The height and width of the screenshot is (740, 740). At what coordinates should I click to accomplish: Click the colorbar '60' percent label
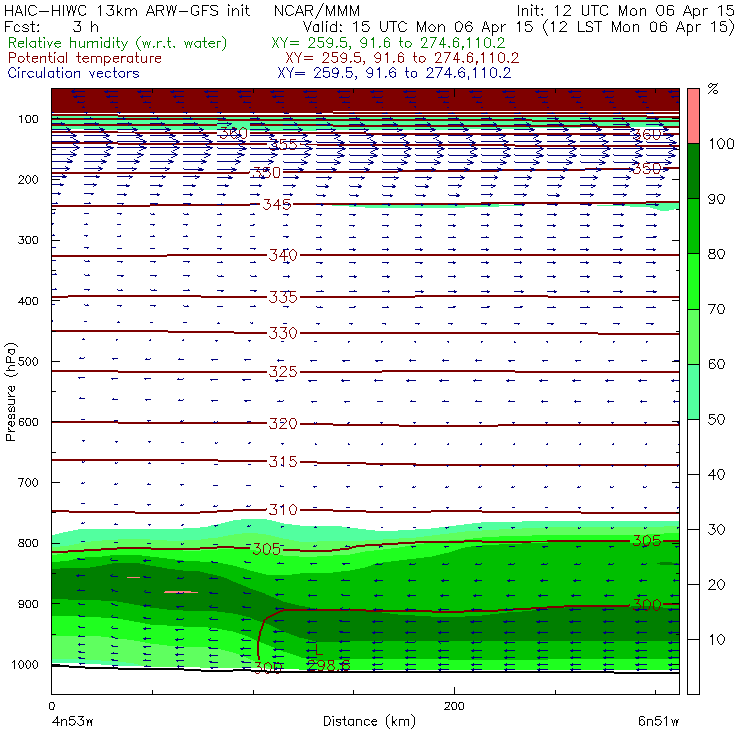pos(716,364)
